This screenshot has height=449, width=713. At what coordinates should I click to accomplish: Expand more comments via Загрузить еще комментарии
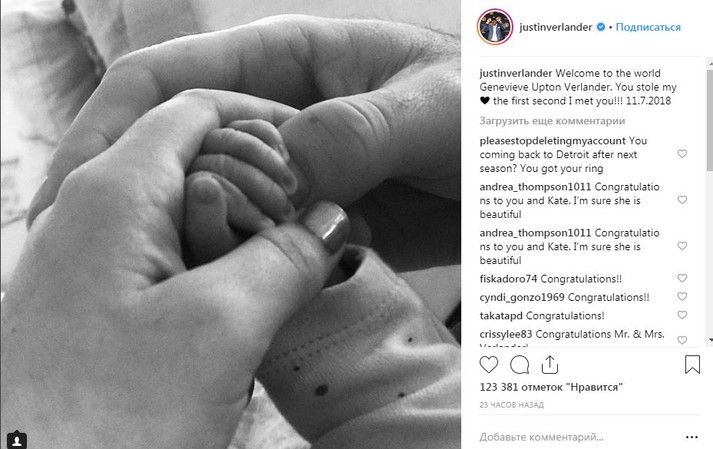pyautogui.click(x=552, y=121)
